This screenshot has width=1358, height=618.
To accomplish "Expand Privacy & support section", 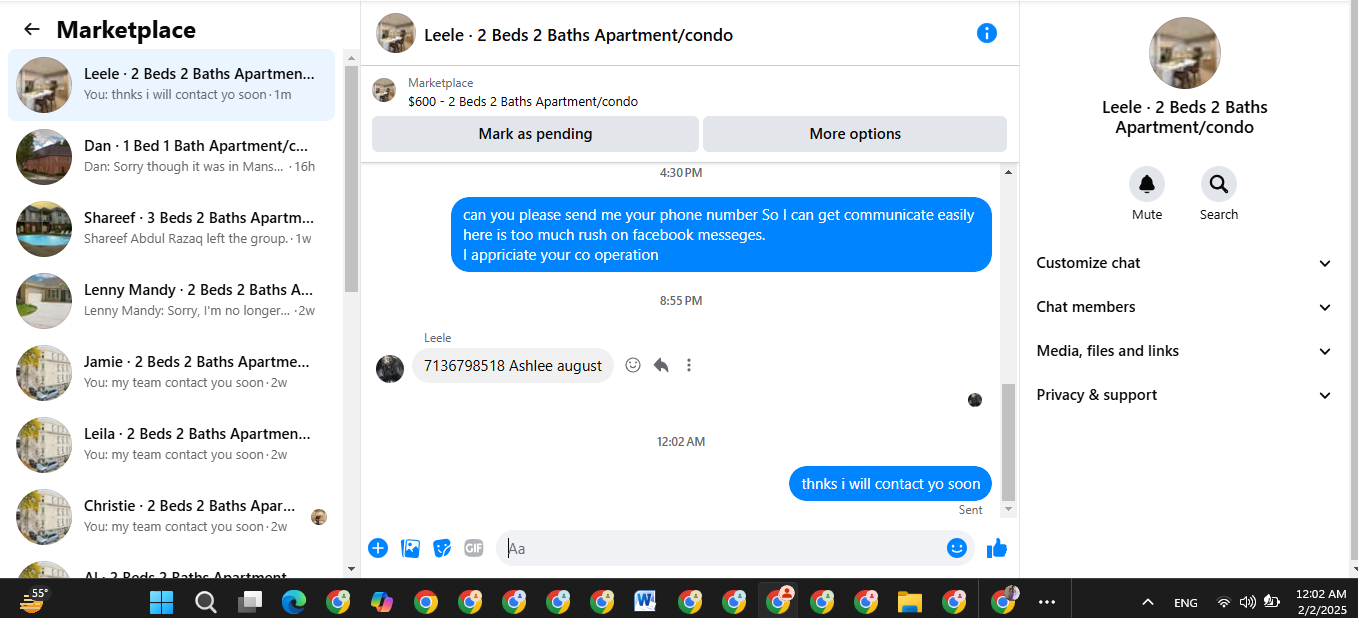I will (x=1184, y=395).
